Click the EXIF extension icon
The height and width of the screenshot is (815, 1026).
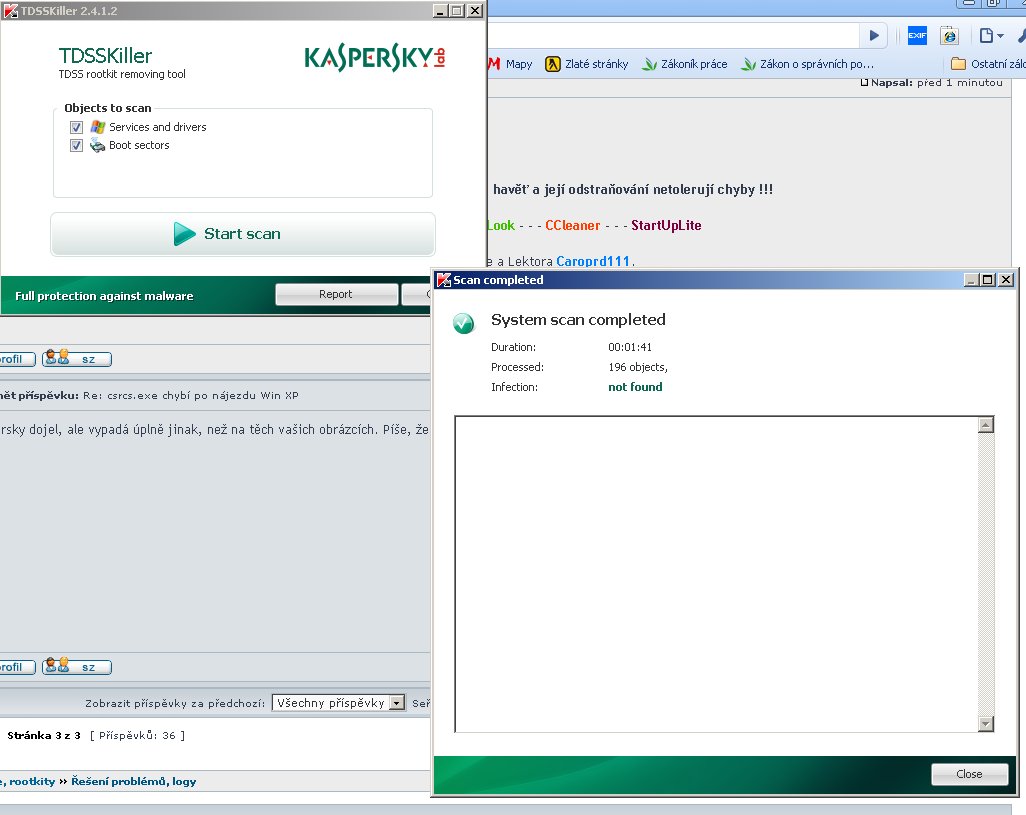pos(916,36)
